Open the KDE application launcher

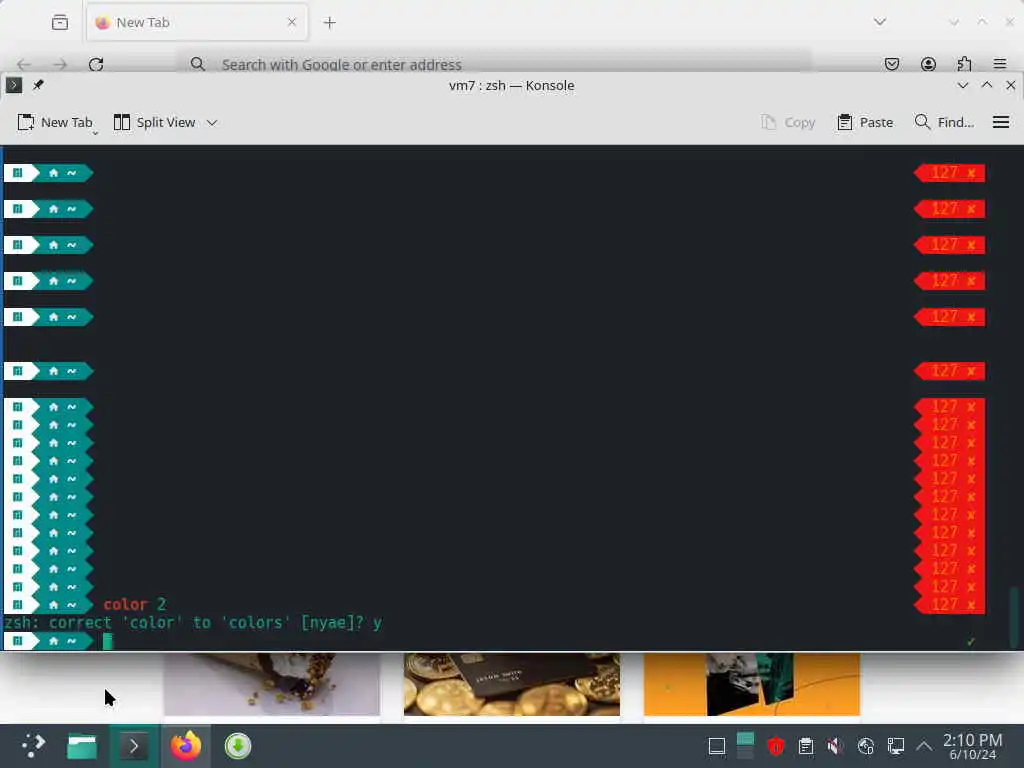[33, 746]
